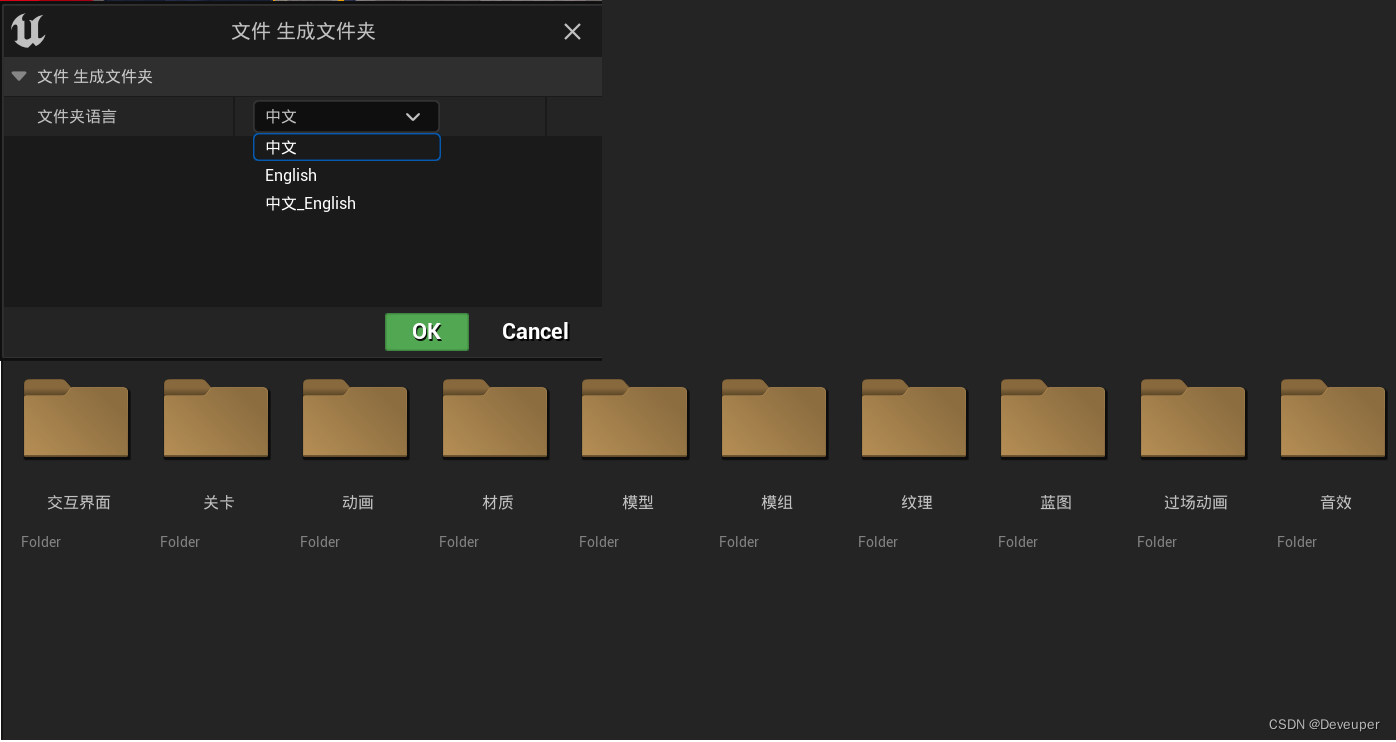Click the 模组 folder name text
Screen dimensions: 1396x742
(777, 503)
